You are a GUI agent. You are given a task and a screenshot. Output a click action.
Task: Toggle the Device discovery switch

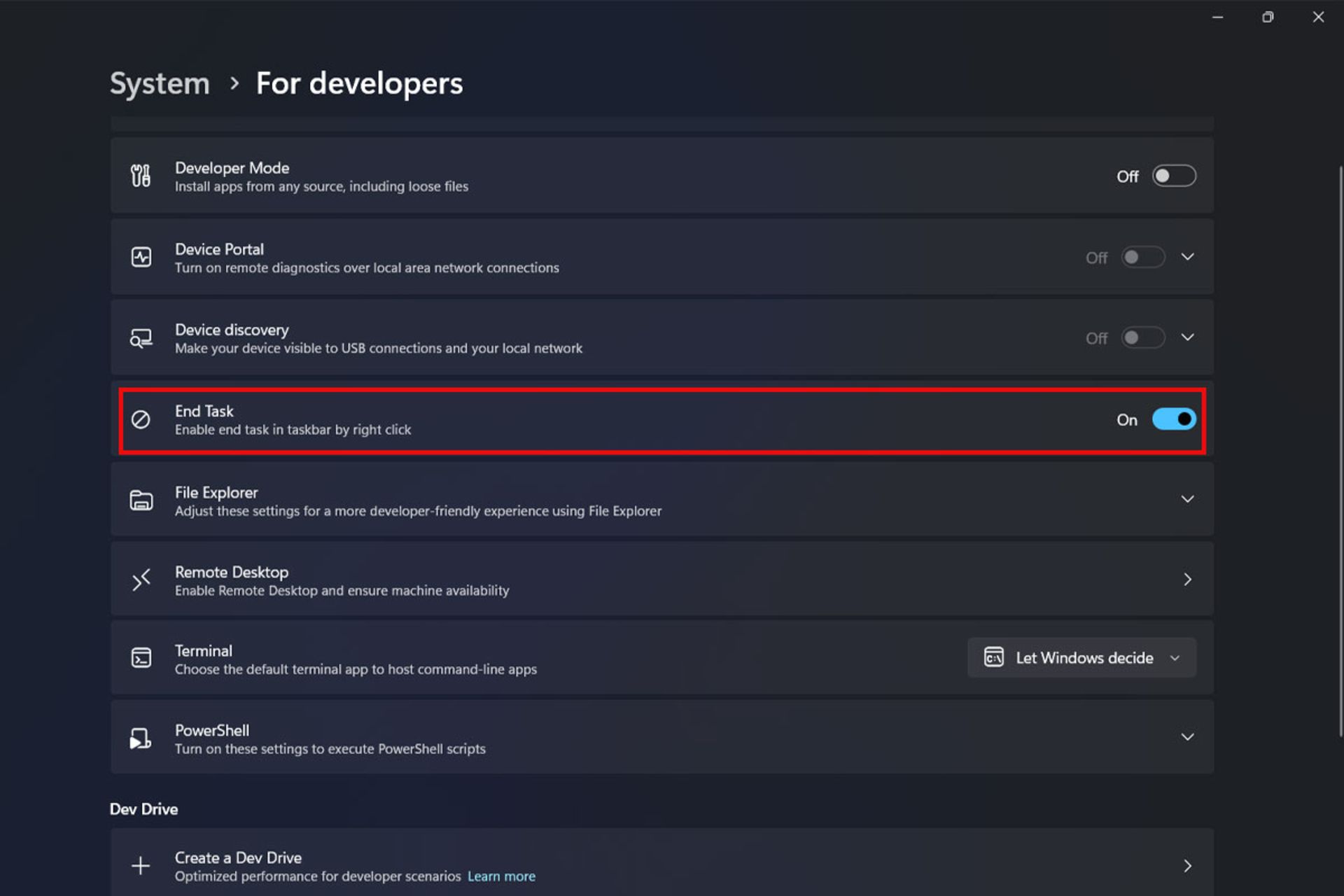point(1142,338)
